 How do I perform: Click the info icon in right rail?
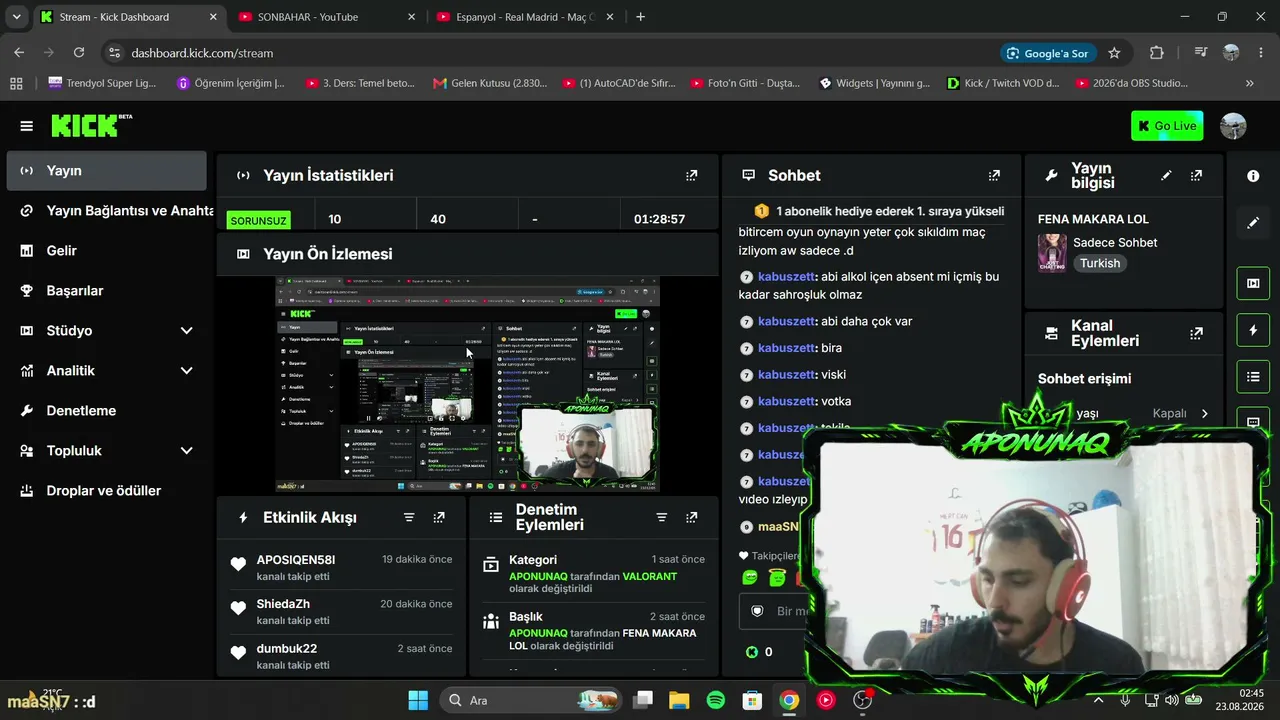[x=1253, y=176]
